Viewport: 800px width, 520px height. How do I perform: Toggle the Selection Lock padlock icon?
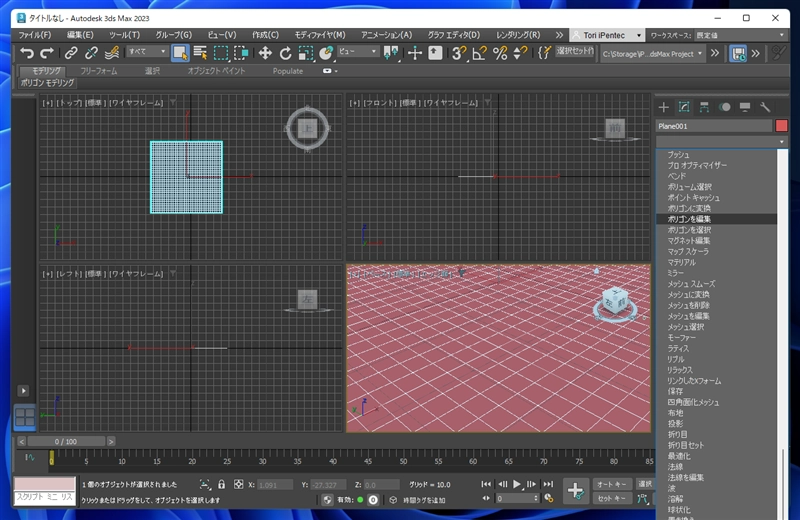point(221,484)
